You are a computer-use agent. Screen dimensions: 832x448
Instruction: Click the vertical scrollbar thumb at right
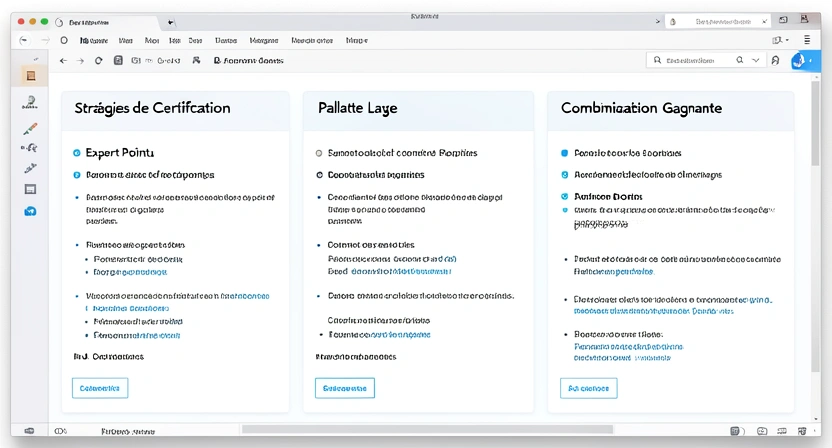[816, 123]
